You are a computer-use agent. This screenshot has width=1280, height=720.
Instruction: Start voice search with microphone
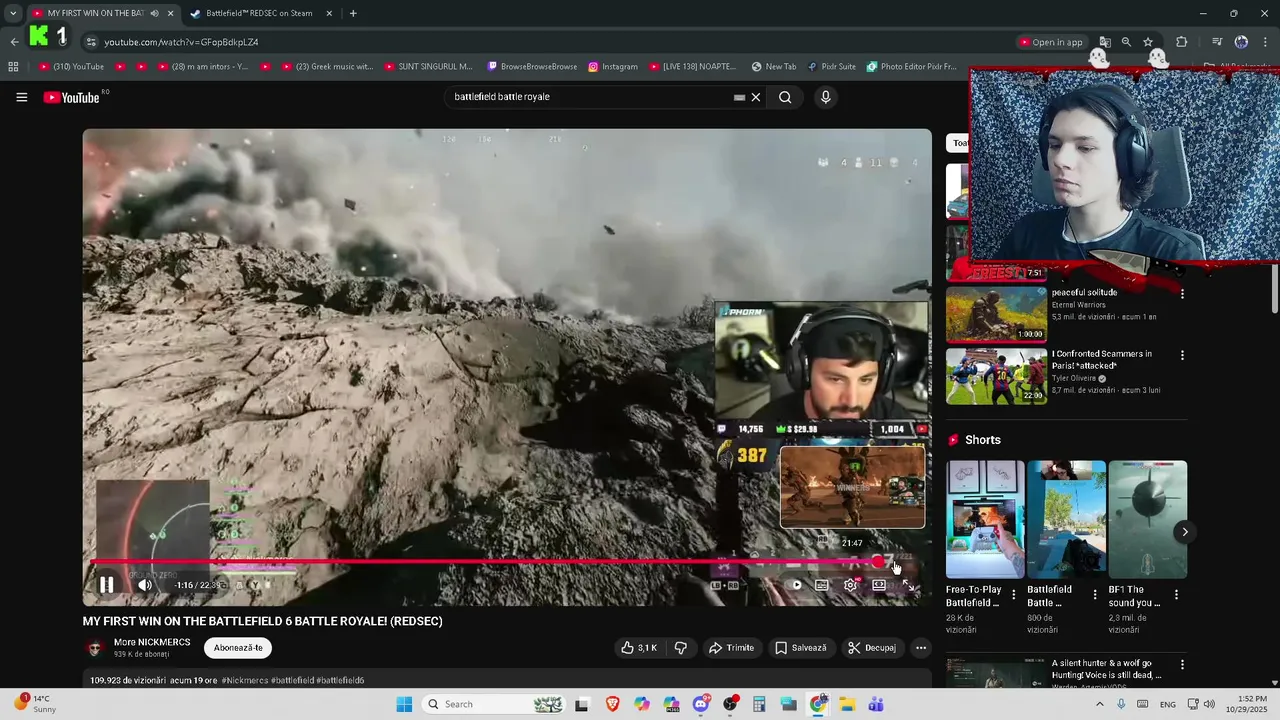click(825, 97)
